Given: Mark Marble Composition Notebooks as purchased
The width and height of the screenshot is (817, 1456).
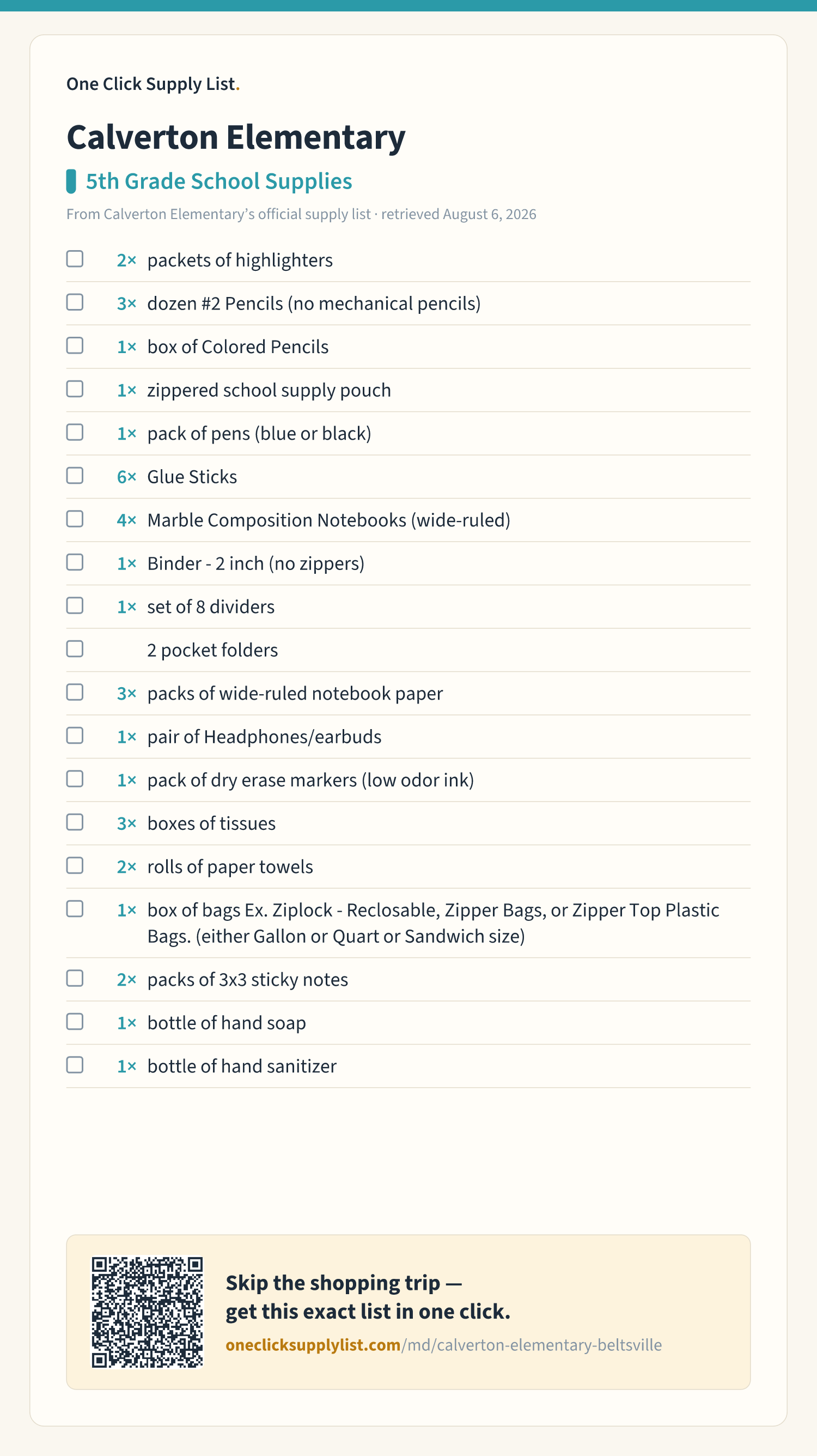Looking at the screenshot, I should 75,519.
